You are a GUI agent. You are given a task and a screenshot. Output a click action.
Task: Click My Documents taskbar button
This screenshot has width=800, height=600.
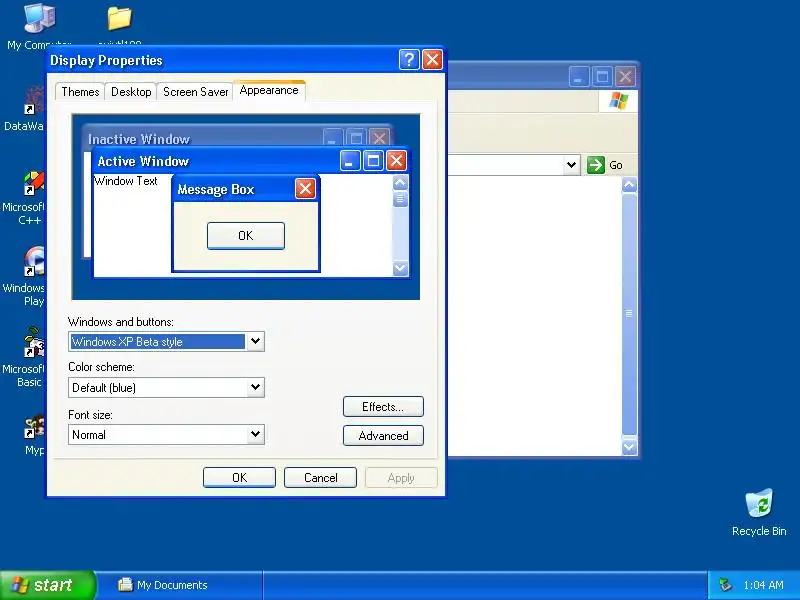click(x=179, y=585)
